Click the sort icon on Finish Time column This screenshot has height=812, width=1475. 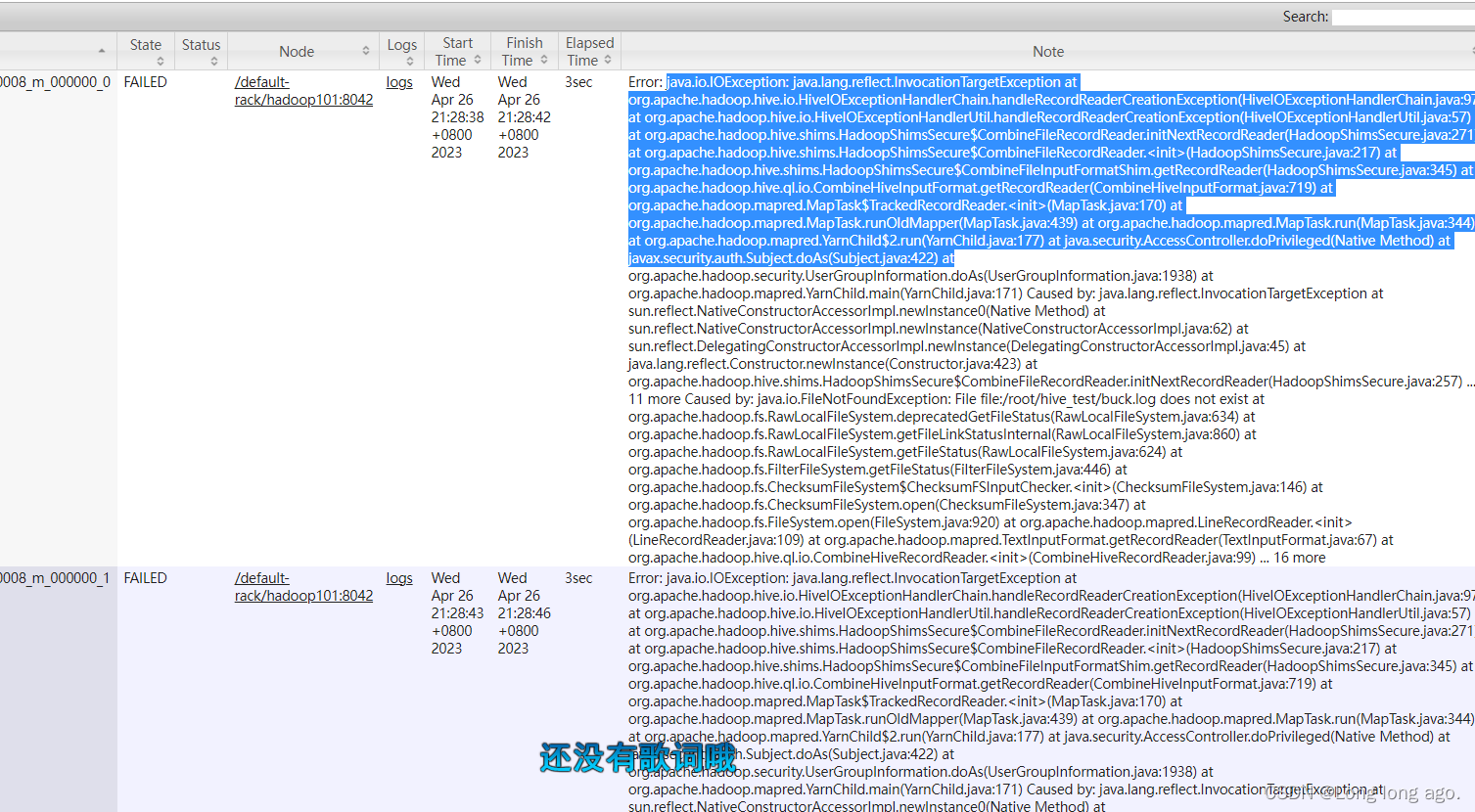pyautogui.click(x=542, y=60)
